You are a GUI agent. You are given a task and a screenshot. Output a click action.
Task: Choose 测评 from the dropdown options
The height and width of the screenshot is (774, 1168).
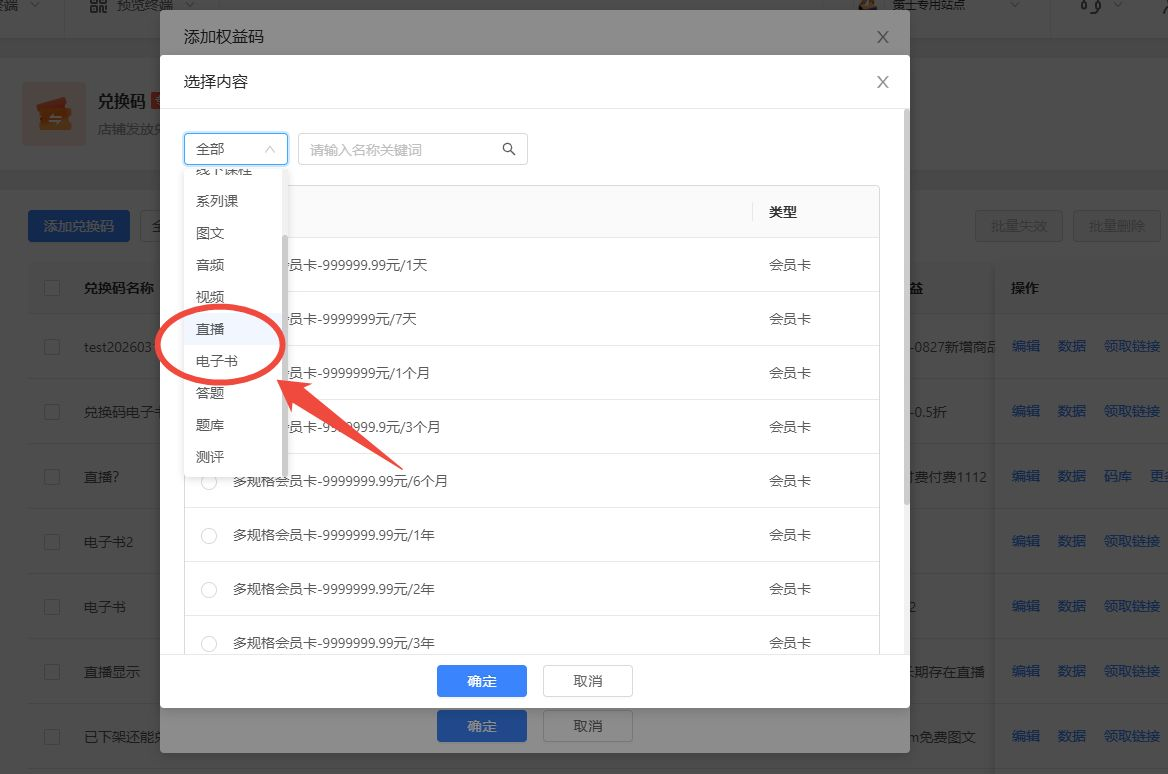click(210, 457)
